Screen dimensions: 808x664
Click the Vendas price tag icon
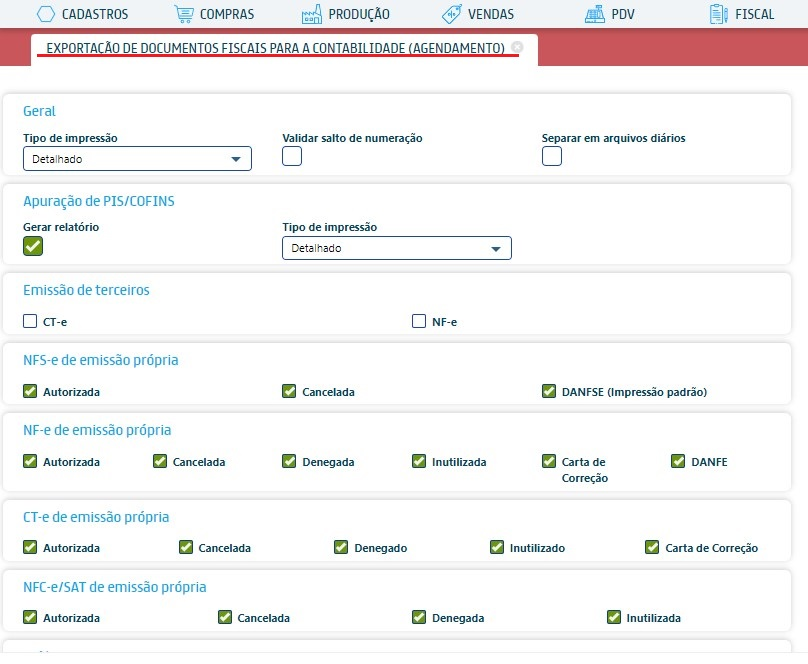click(451, 14)
